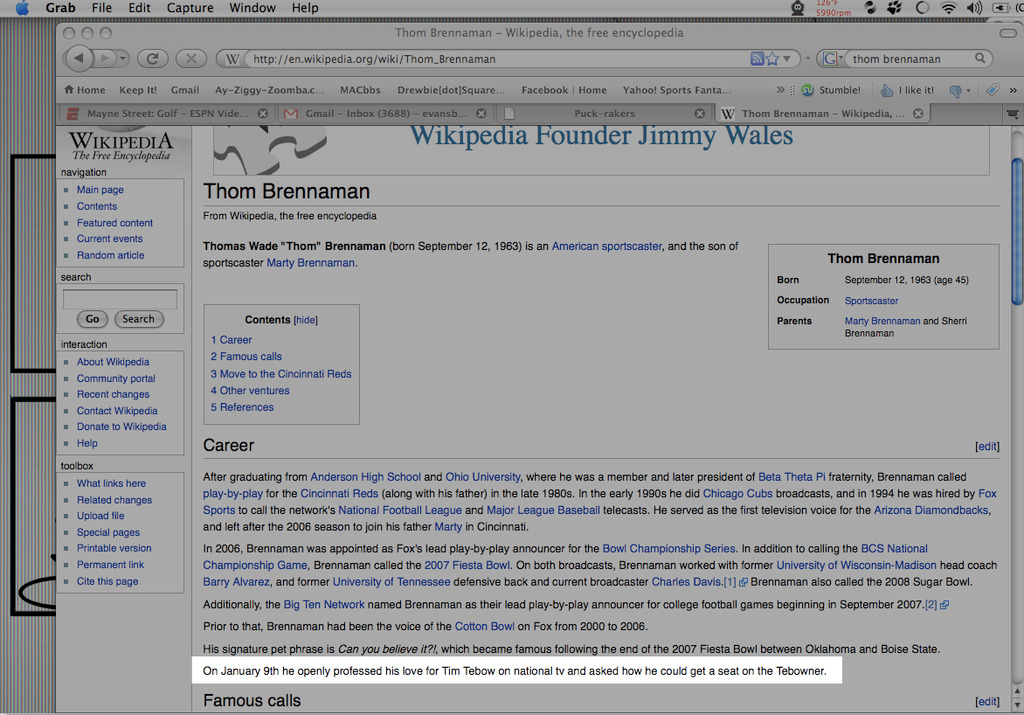
Task: Open the Marty Brennaman link in intro
Action: [310, 262]
